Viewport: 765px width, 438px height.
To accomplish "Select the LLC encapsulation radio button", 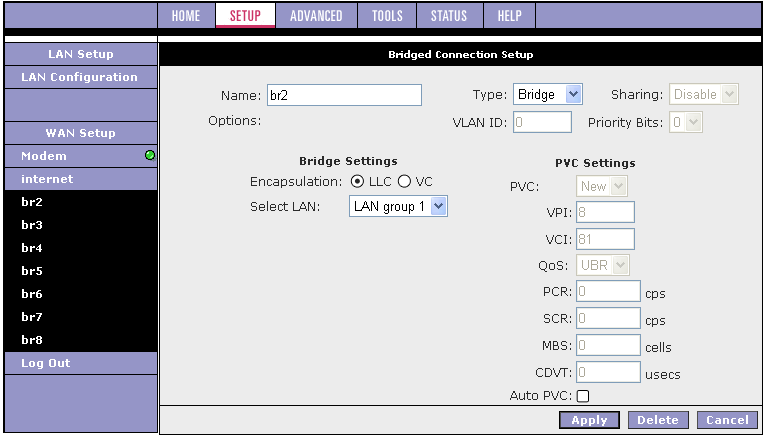I will click(357, 181).
